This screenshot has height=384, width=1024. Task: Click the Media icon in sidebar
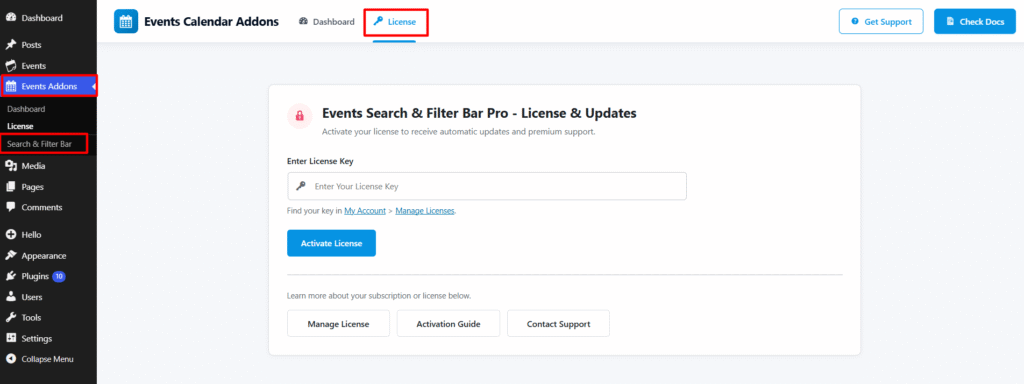(x=10, y=166)
